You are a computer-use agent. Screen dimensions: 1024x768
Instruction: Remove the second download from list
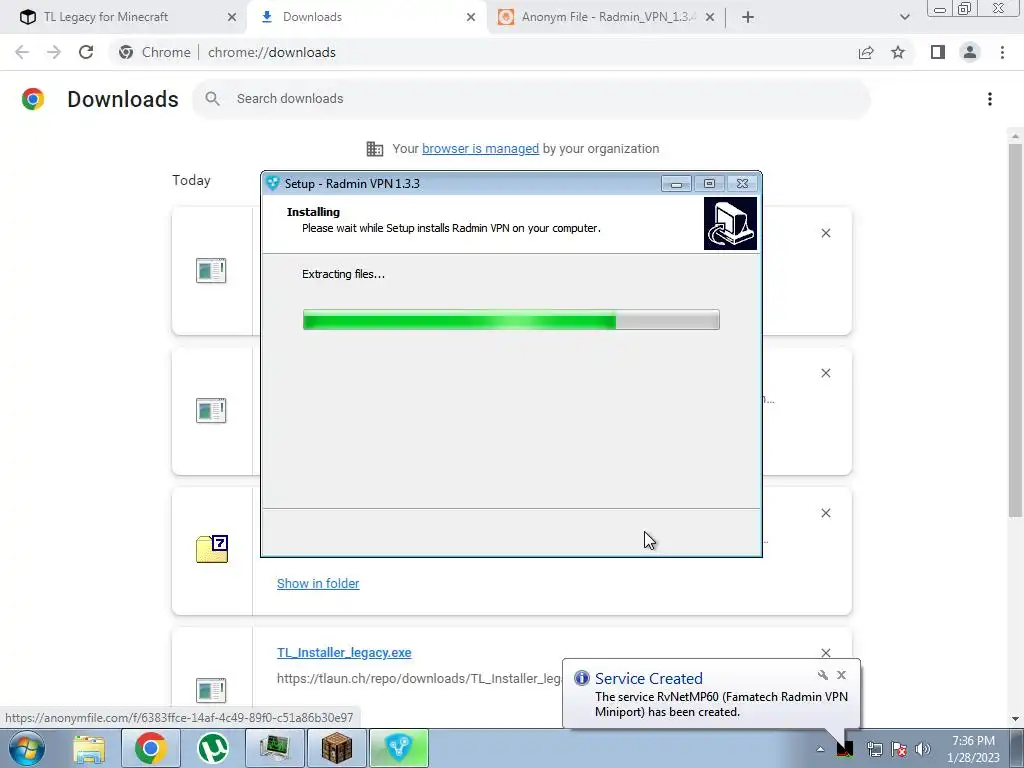pos(825,373)
